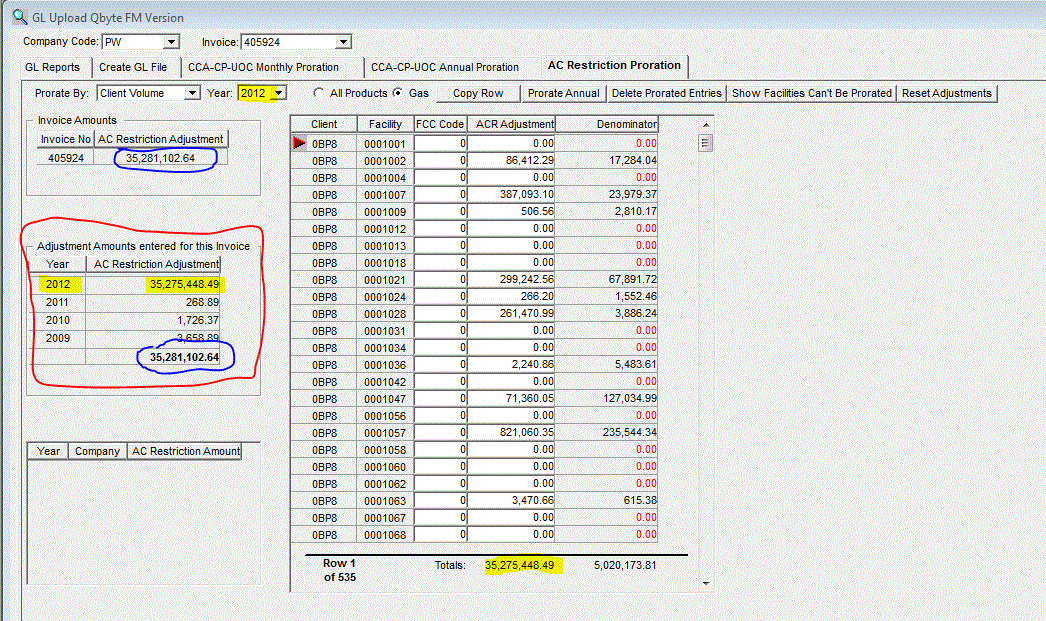Click Show Facilities Can't Be Prorated button
The height and width of the screenshot is (621, 1046).
coord(811,93)
